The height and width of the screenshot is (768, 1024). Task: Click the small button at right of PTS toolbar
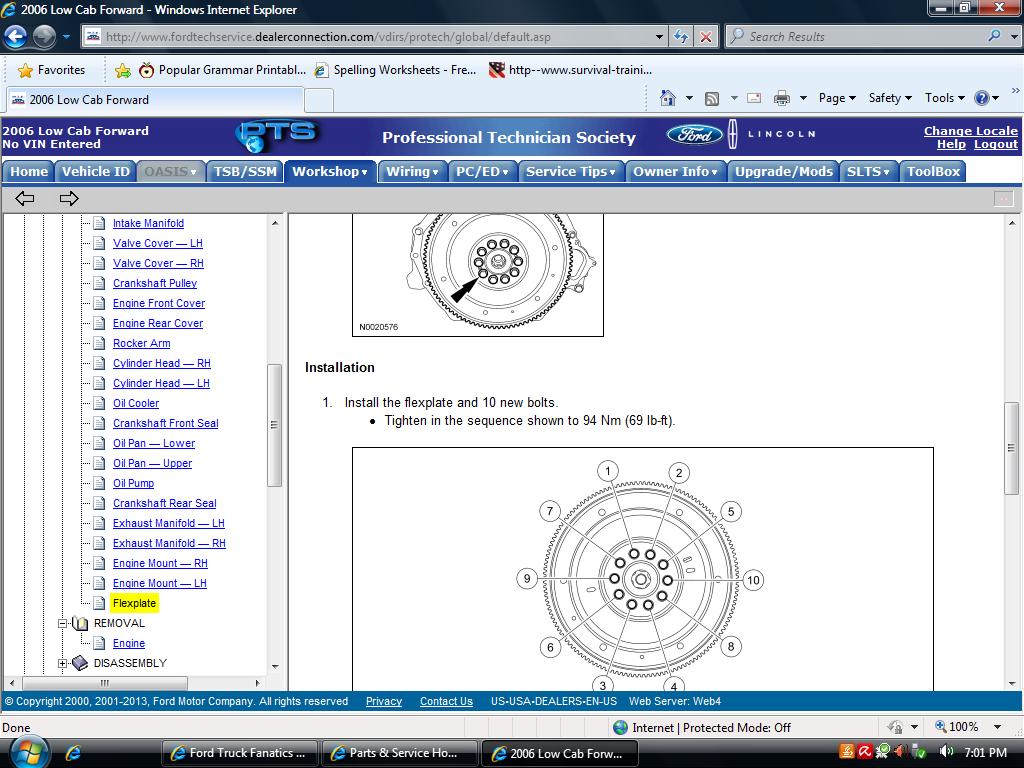(x=1003, y=199)
